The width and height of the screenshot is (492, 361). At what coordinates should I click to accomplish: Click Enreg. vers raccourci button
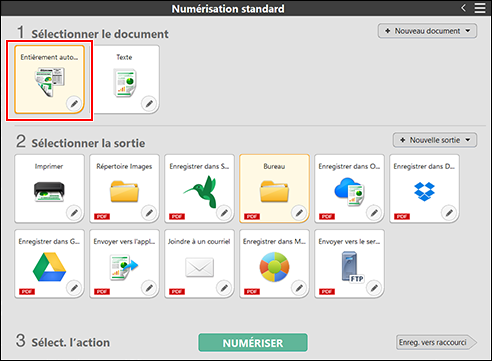tap(436, 342)
